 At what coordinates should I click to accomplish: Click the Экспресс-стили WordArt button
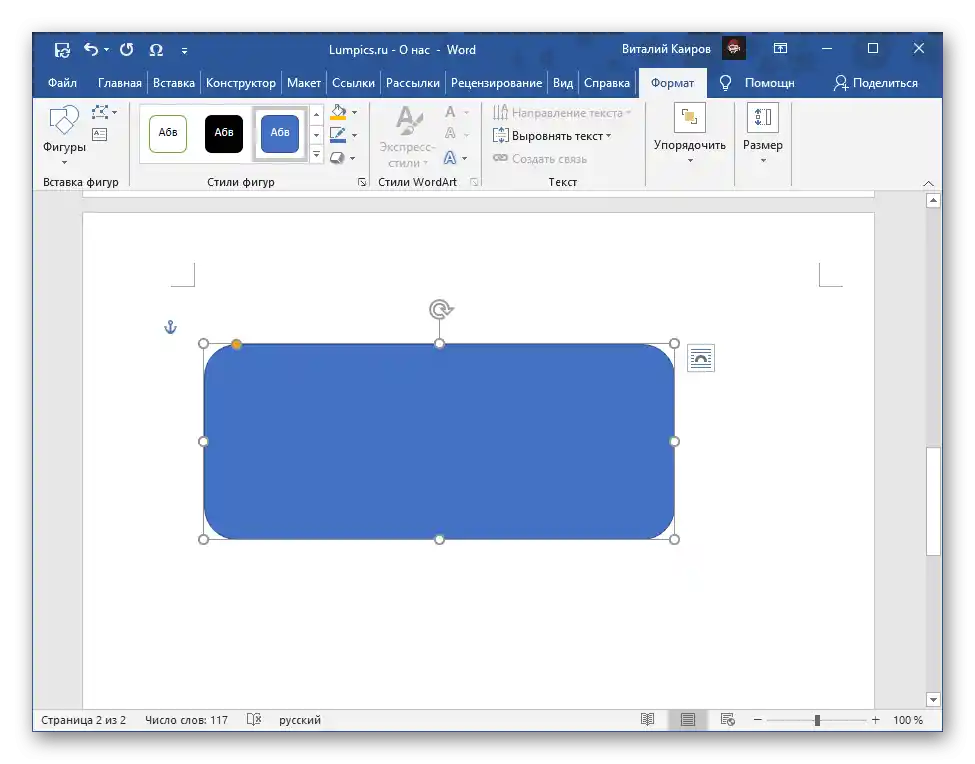pos(407,137)
